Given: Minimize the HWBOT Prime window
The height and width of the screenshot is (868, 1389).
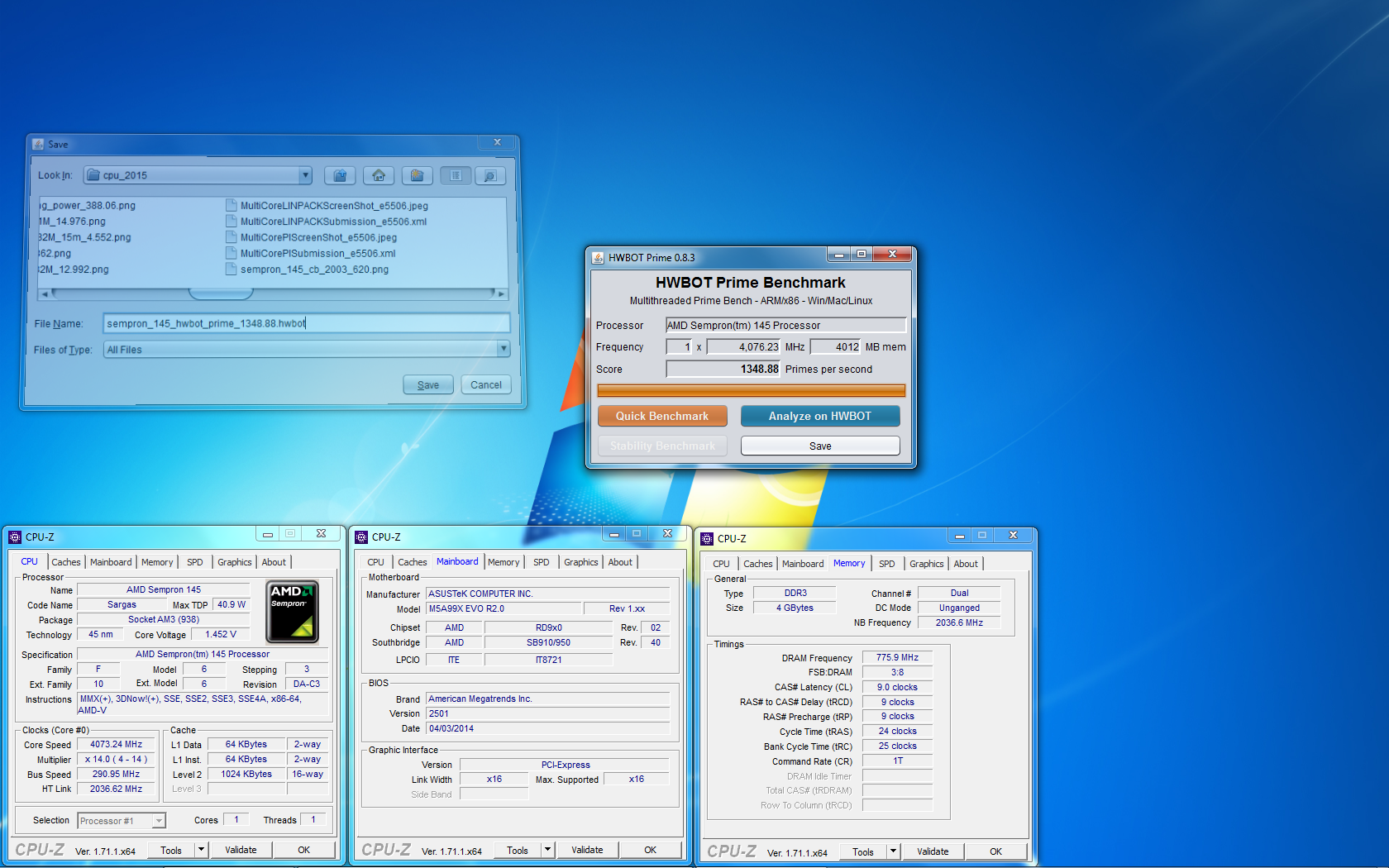Looking at the screenshot, I should point(838,255).
